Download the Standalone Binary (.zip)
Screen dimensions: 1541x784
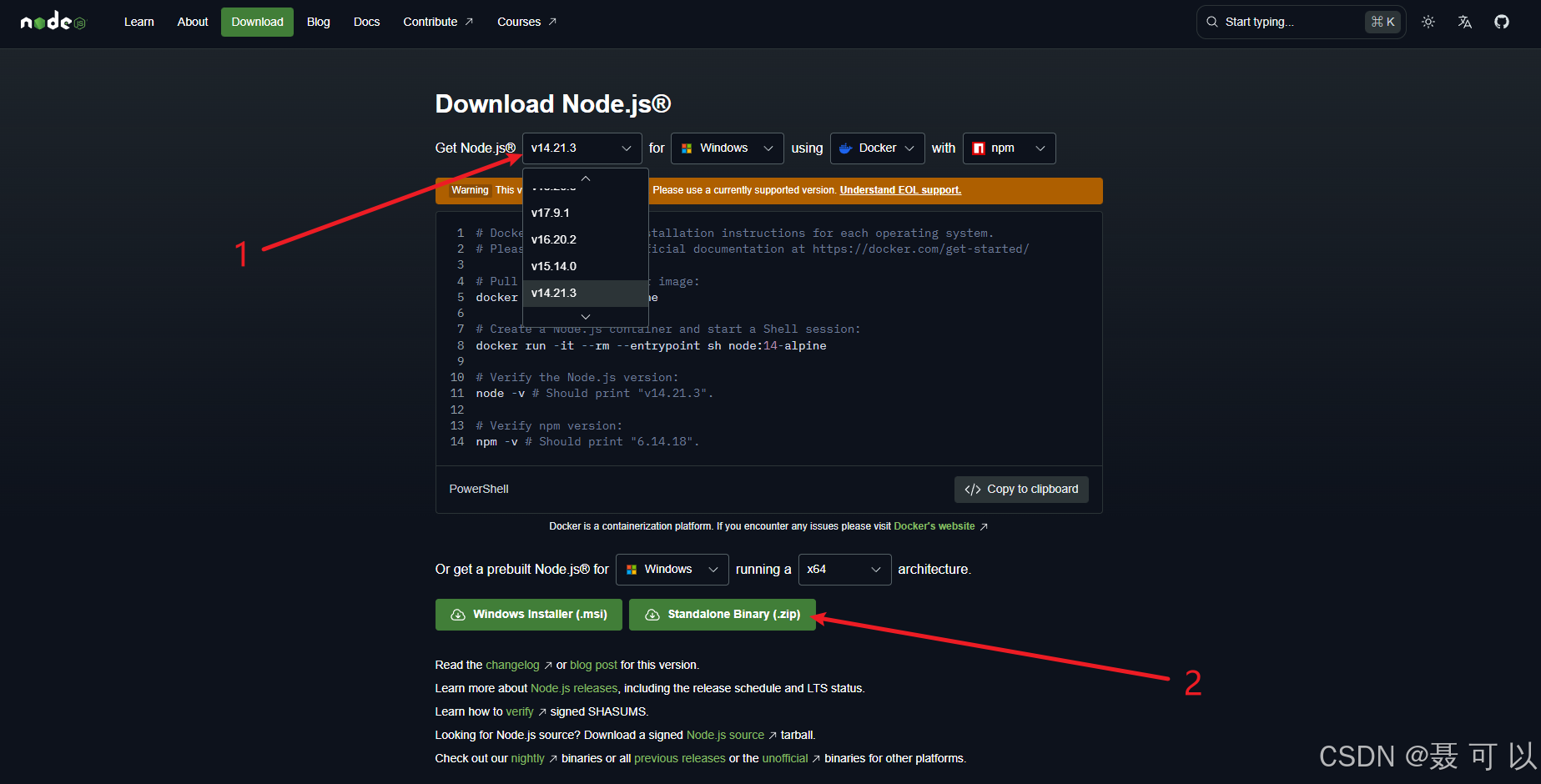(722, 615)
